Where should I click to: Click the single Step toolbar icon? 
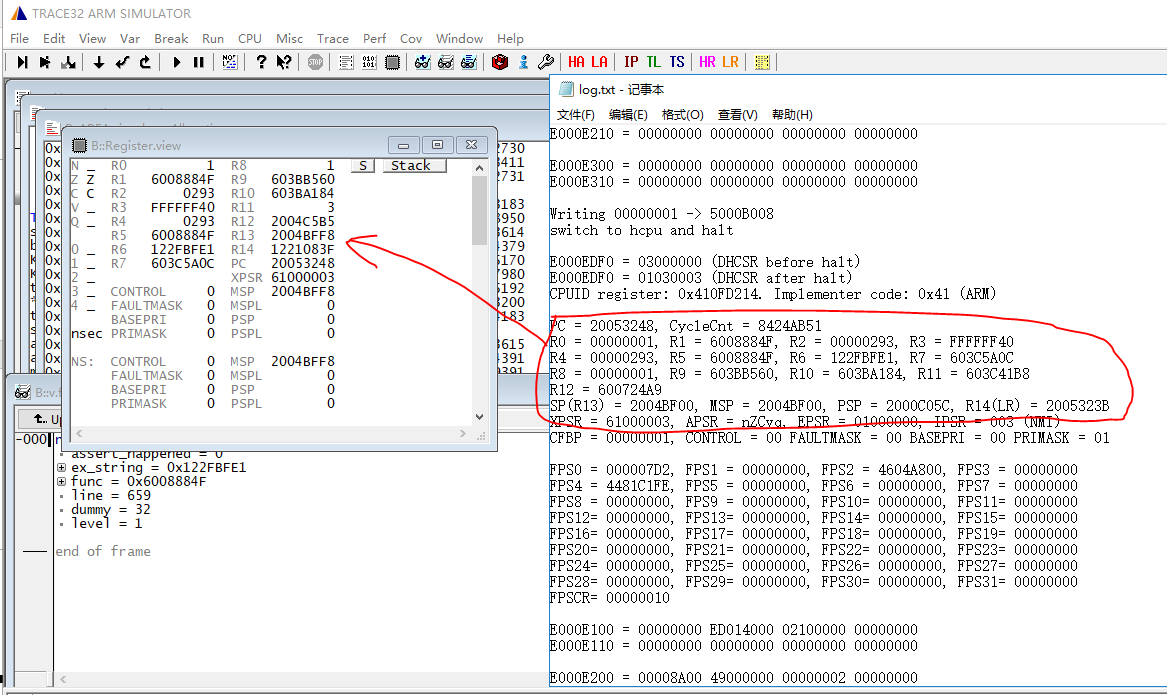22,62
